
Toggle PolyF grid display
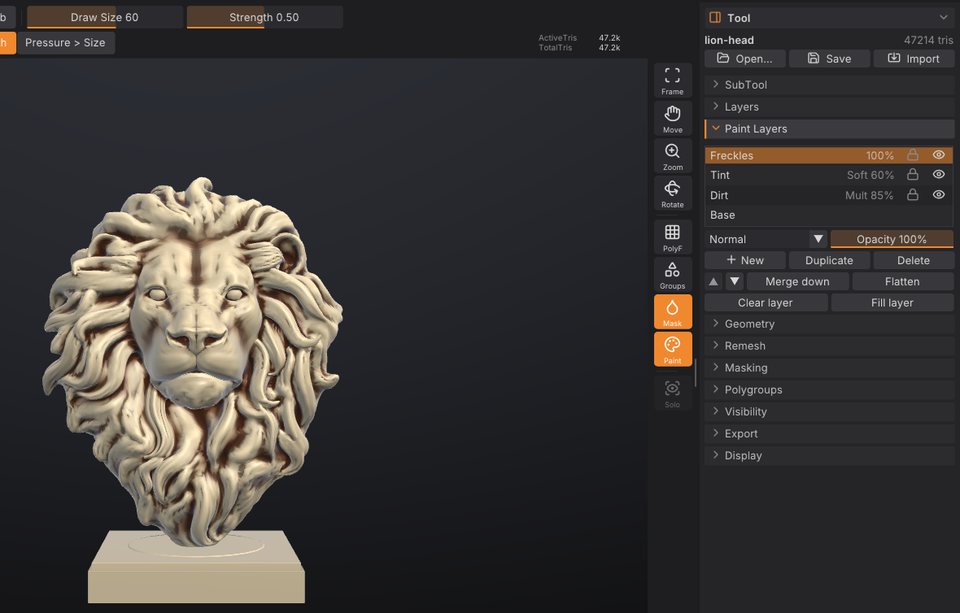[672, 237]
